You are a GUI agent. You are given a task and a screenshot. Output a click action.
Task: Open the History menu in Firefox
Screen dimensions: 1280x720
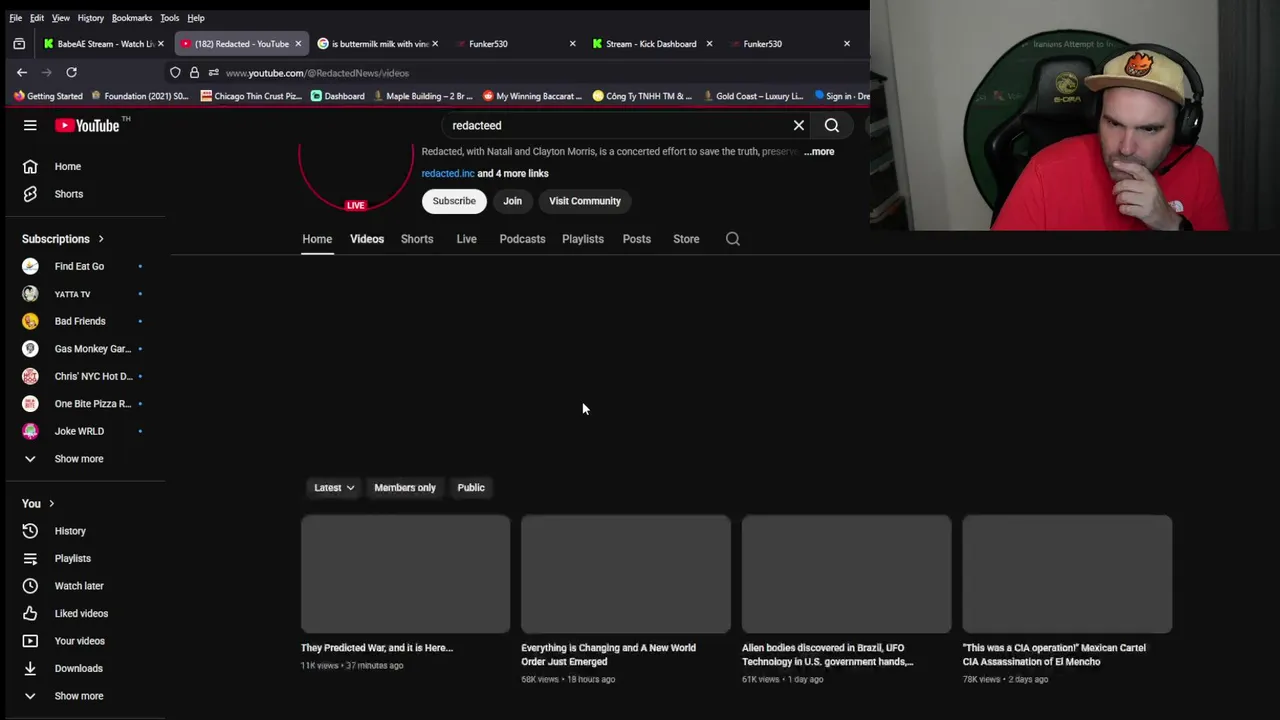coord(90,18)
